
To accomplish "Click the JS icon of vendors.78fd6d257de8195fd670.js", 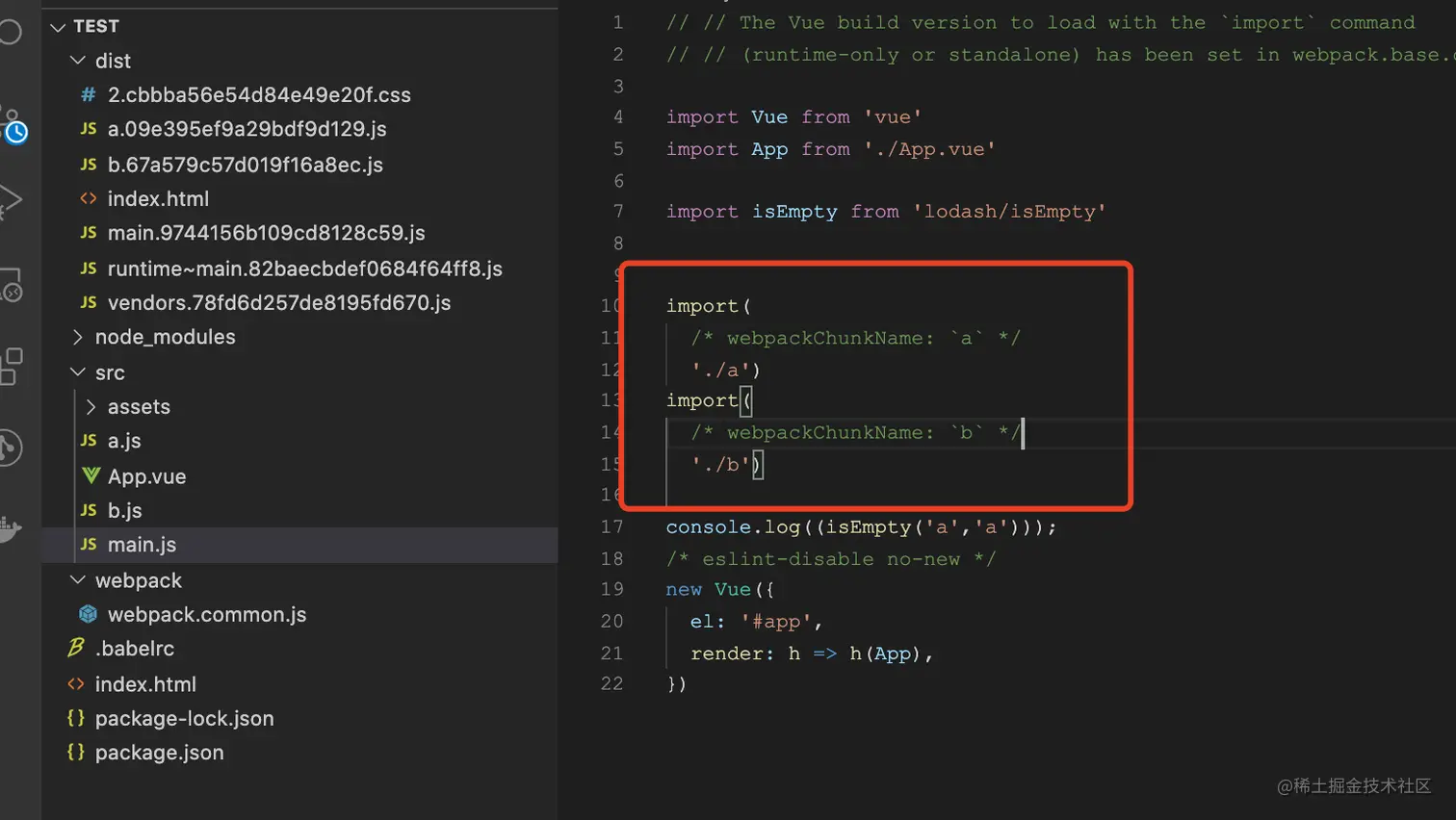I will [89, 302].
